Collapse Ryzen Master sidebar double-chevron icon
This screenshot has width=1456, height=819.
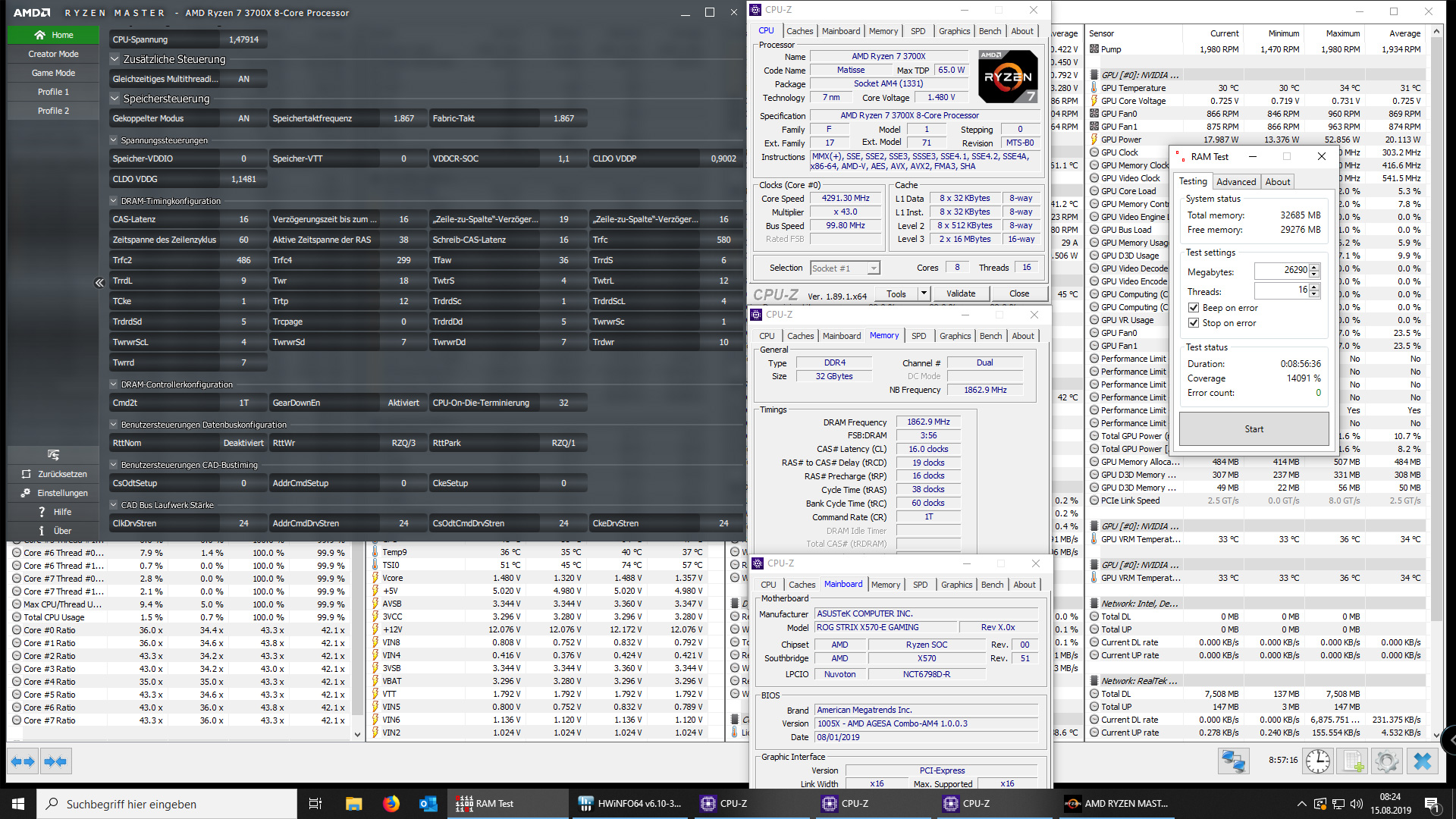pos(99,283)
